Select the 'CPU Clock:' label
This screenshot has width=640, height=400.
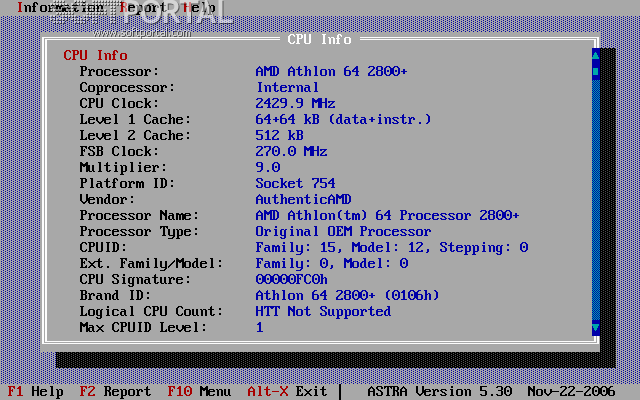point(119,103)
